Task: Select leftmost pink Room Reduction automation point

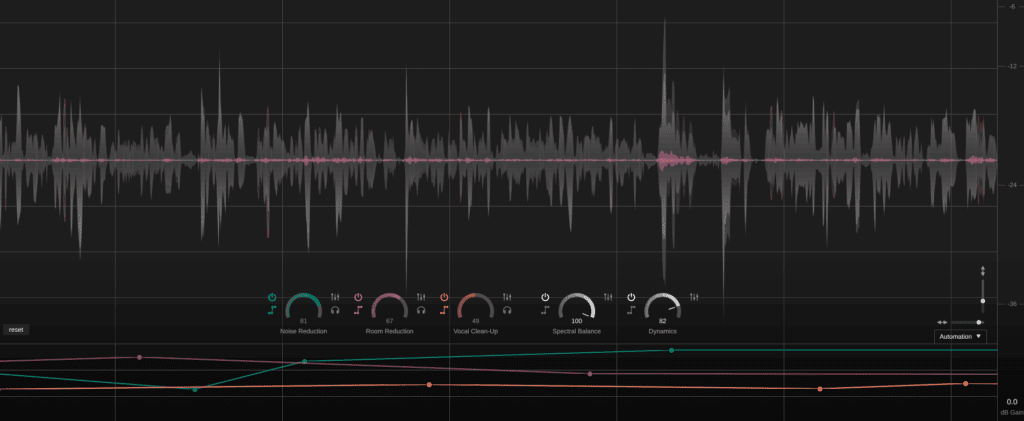Action: coord(139,357)
